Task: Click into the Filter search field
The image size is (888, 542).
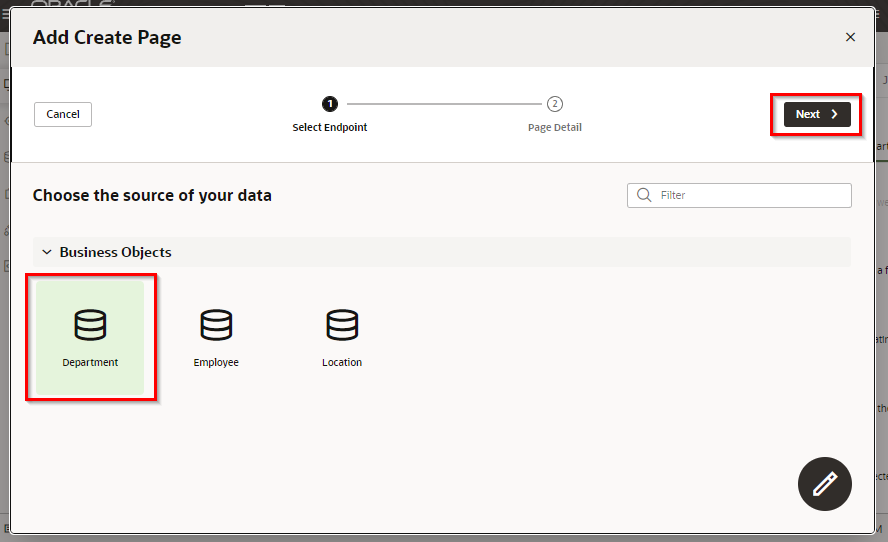Action: coord(750,195)
